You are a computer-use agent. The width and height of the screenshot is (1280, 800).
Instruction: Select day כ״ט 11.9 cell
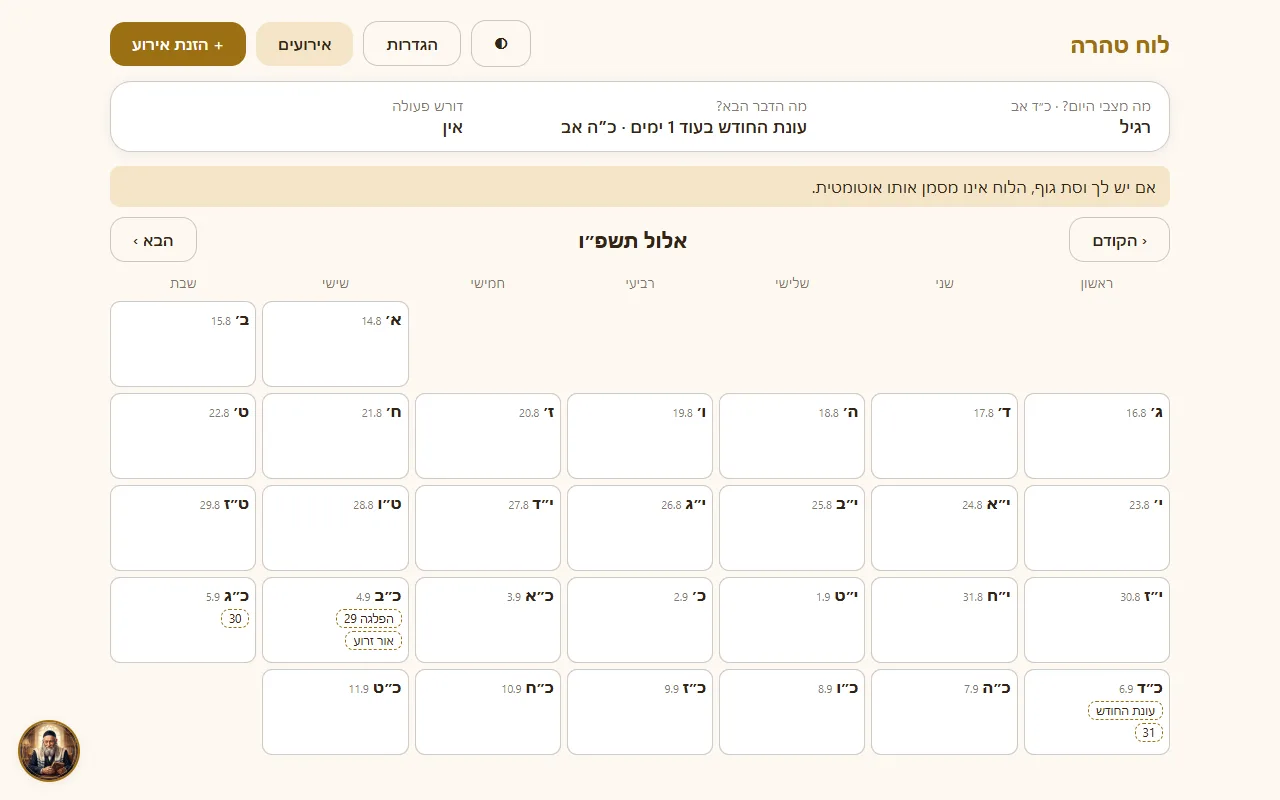(335, 712)
